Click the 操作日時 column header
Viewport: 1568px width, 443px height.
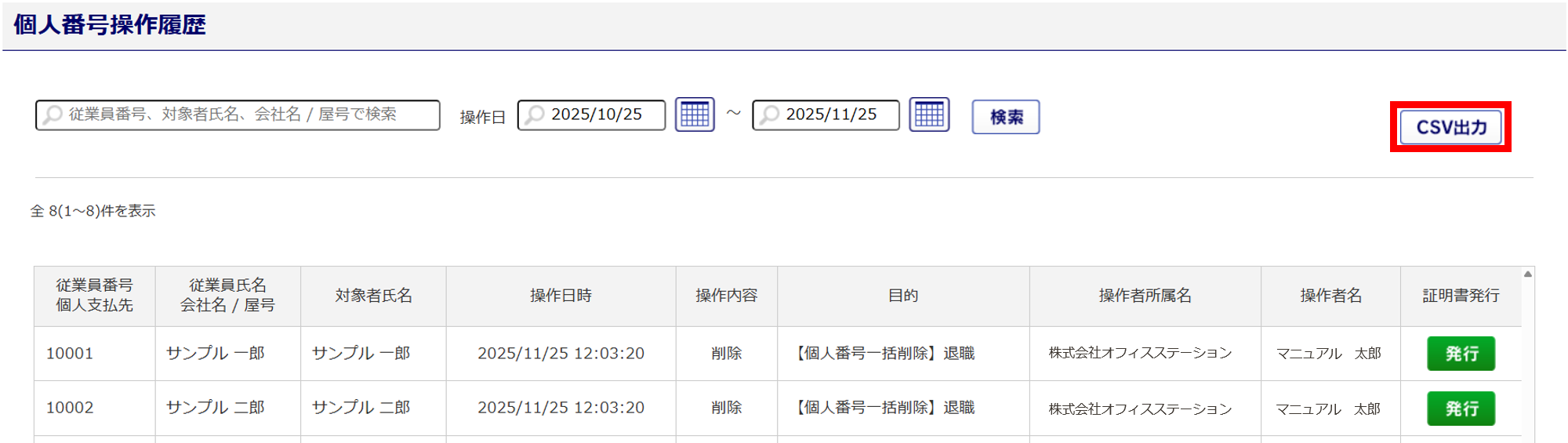(x=561, y=296)
